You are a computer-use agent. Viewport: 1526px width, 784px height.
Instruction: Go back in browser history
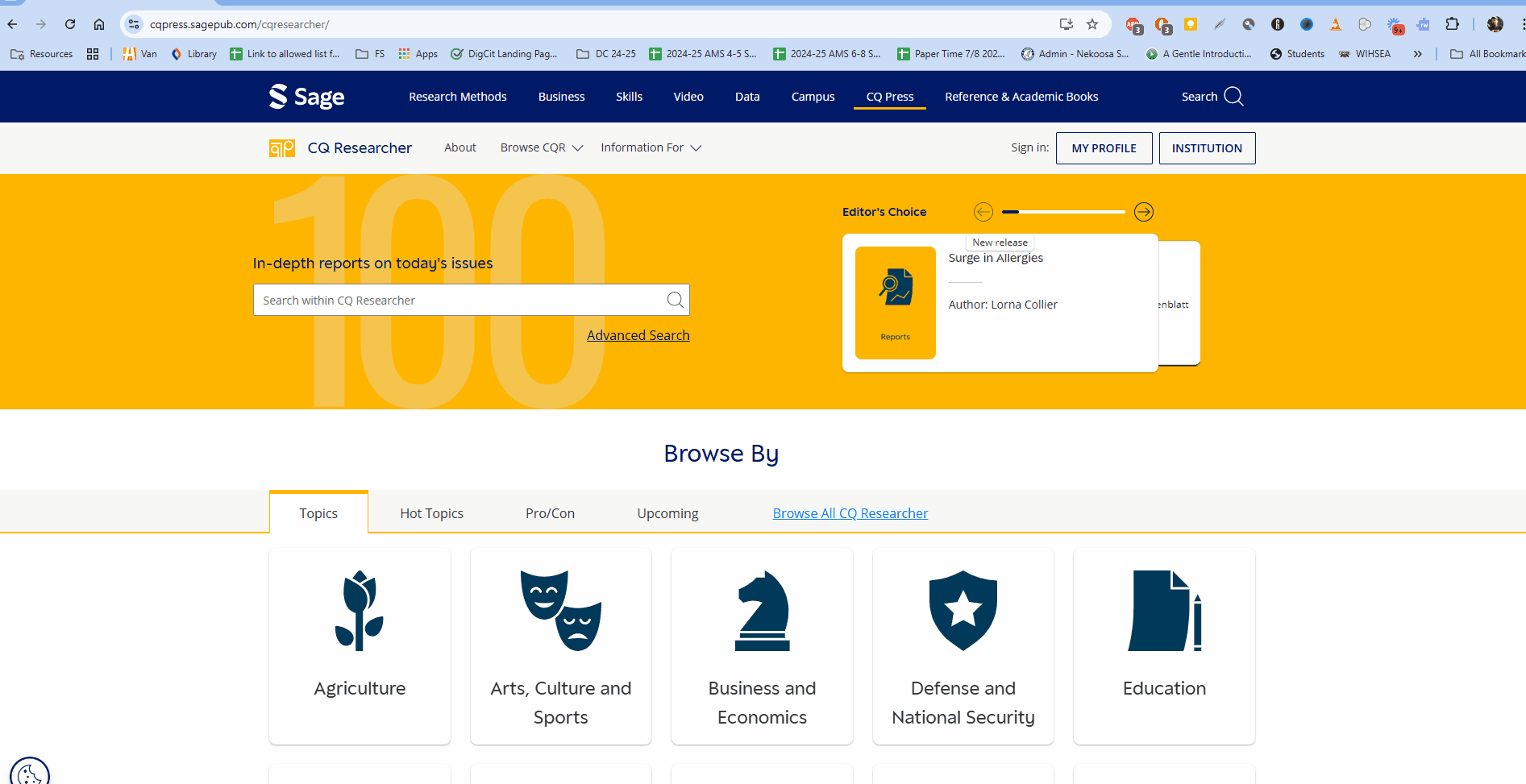pos(12,24)
